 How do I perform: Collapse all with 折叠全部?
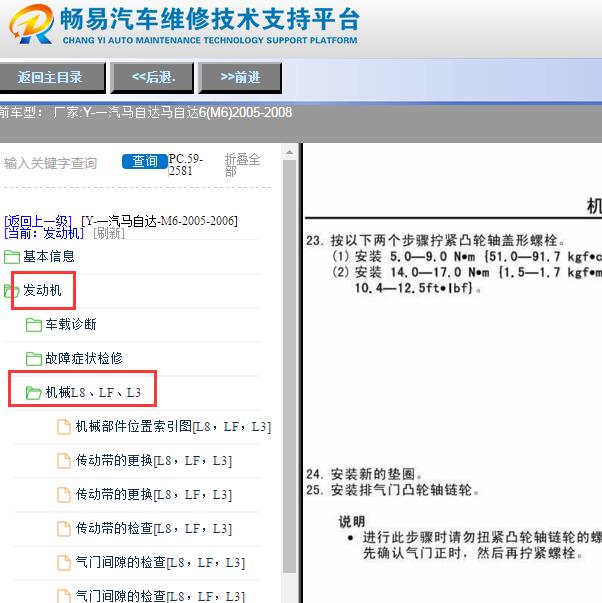242,165
